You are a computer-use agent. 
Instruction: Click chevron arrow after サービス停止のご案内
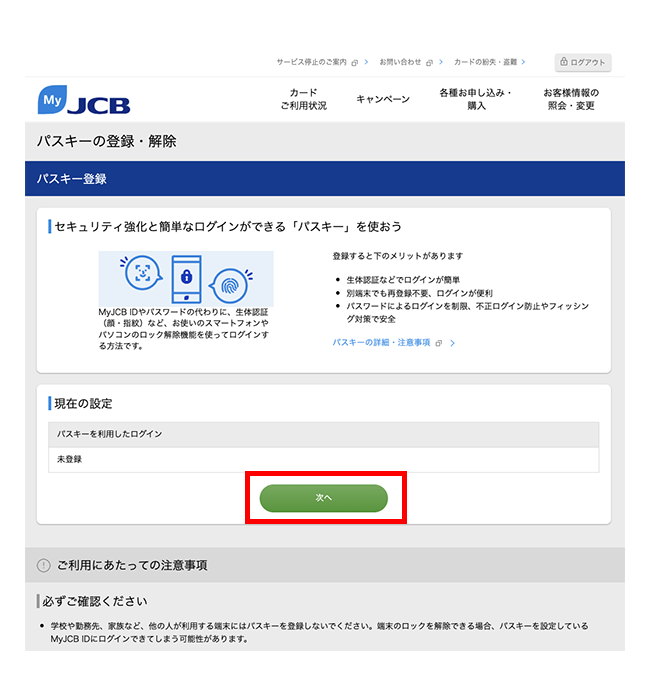pos(366,62)
